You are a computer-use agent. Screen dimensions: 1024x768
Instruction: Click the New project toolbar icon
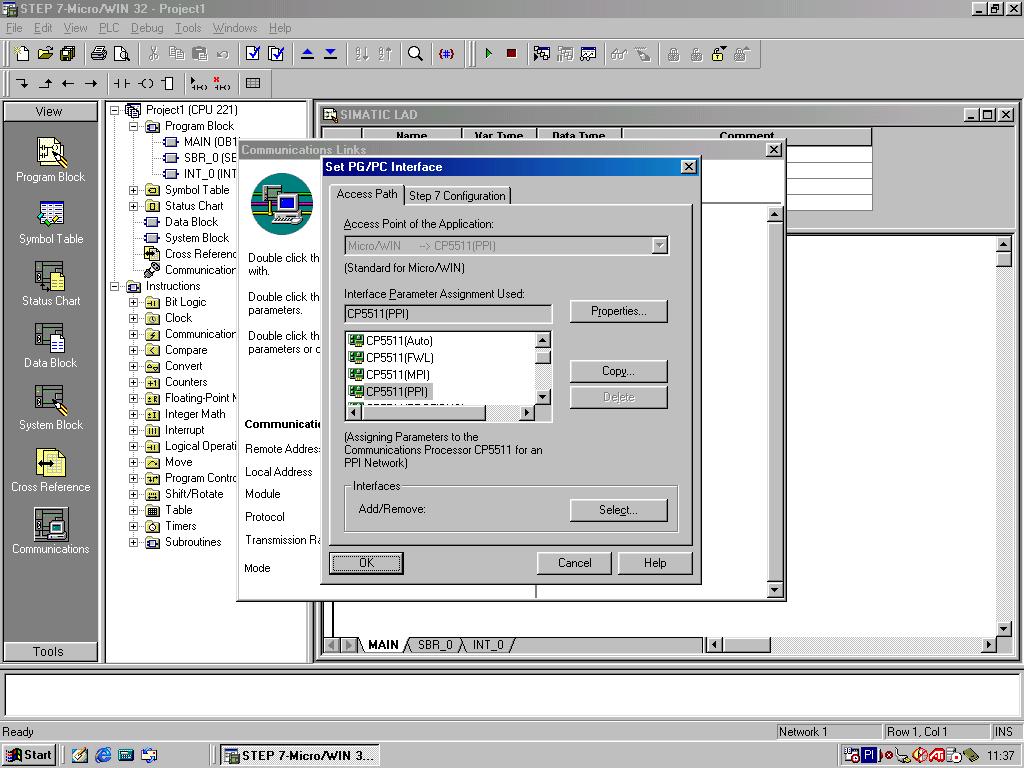[22, 54]
